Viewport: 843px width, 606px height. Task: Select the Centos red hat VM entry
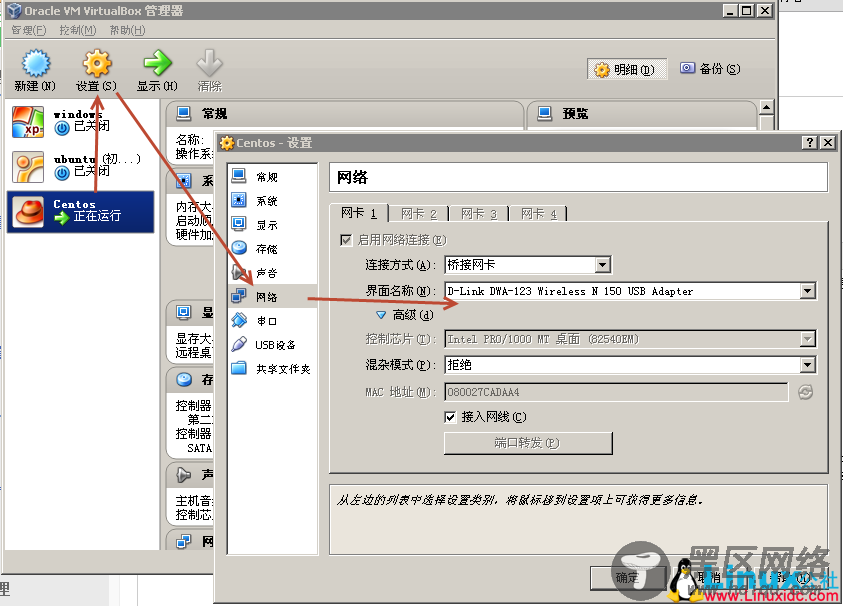[81, 211]
